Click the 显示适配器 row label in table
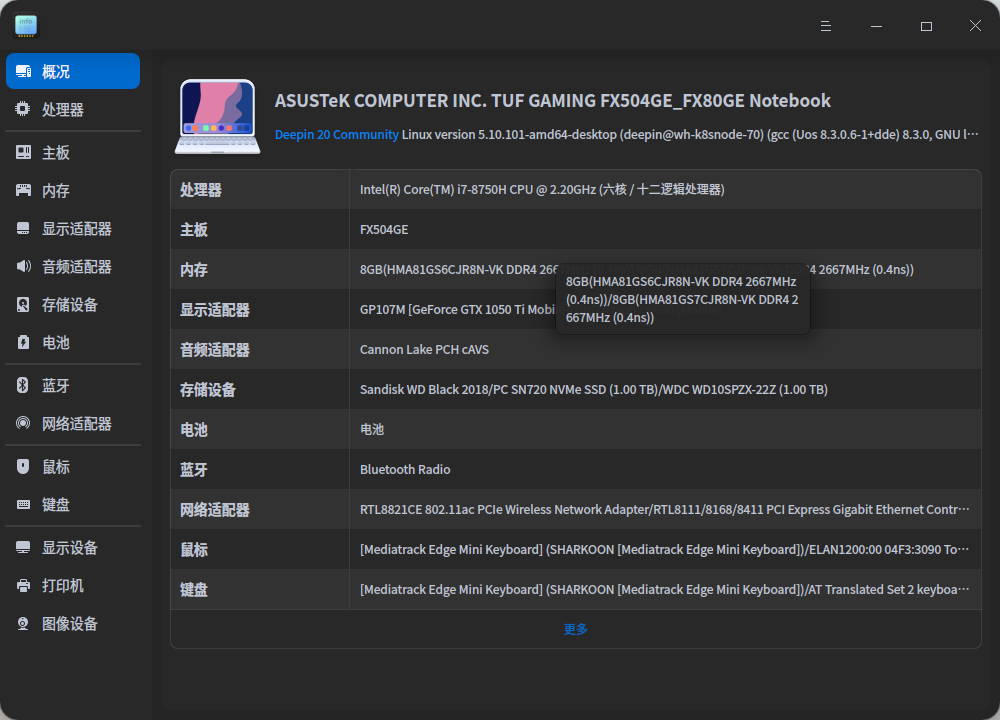This screenshot has height=720, width=1000. pyautogui.click(x=215, y=310)
